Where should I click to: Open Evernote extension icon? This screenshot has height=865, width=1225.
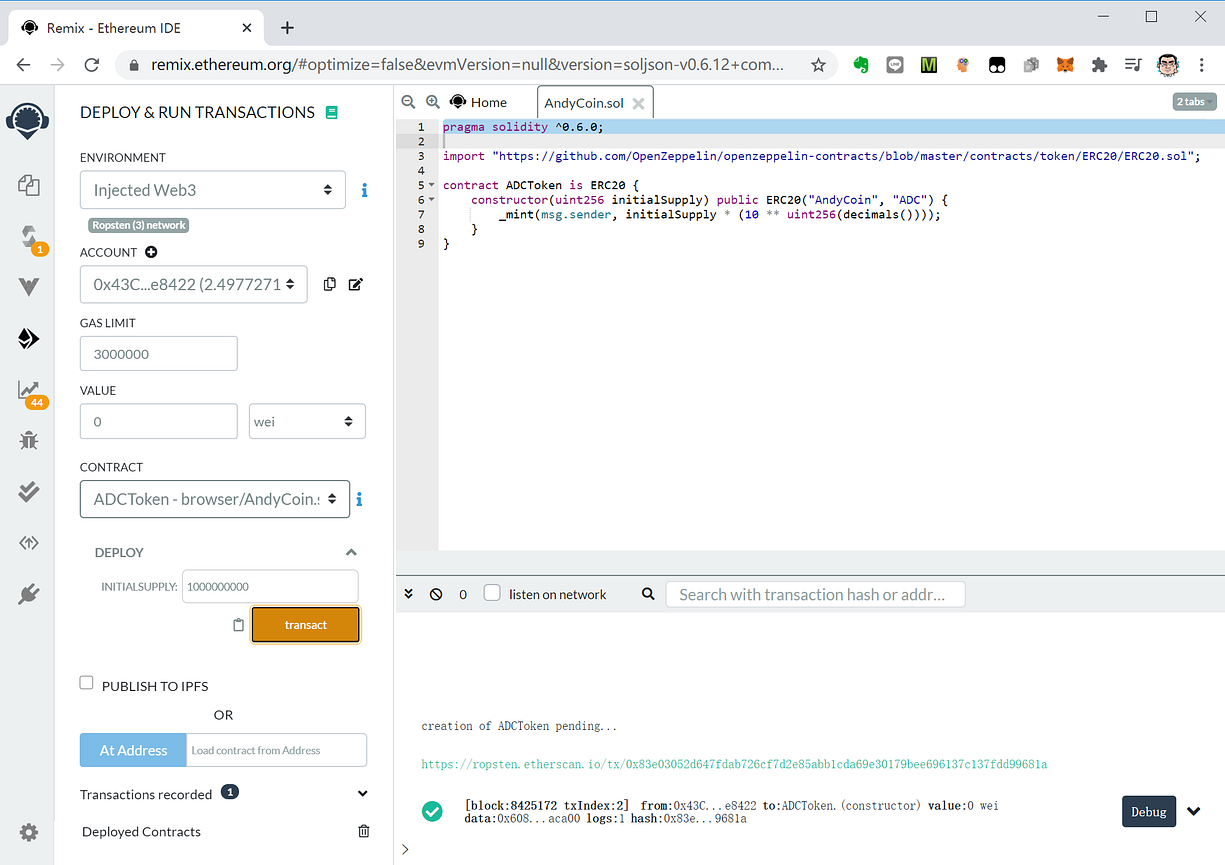point(860,65)
